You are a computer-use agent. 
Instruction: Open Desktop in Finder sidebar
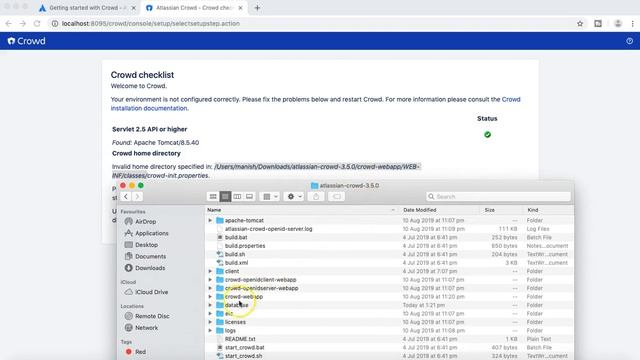(141, 245)
